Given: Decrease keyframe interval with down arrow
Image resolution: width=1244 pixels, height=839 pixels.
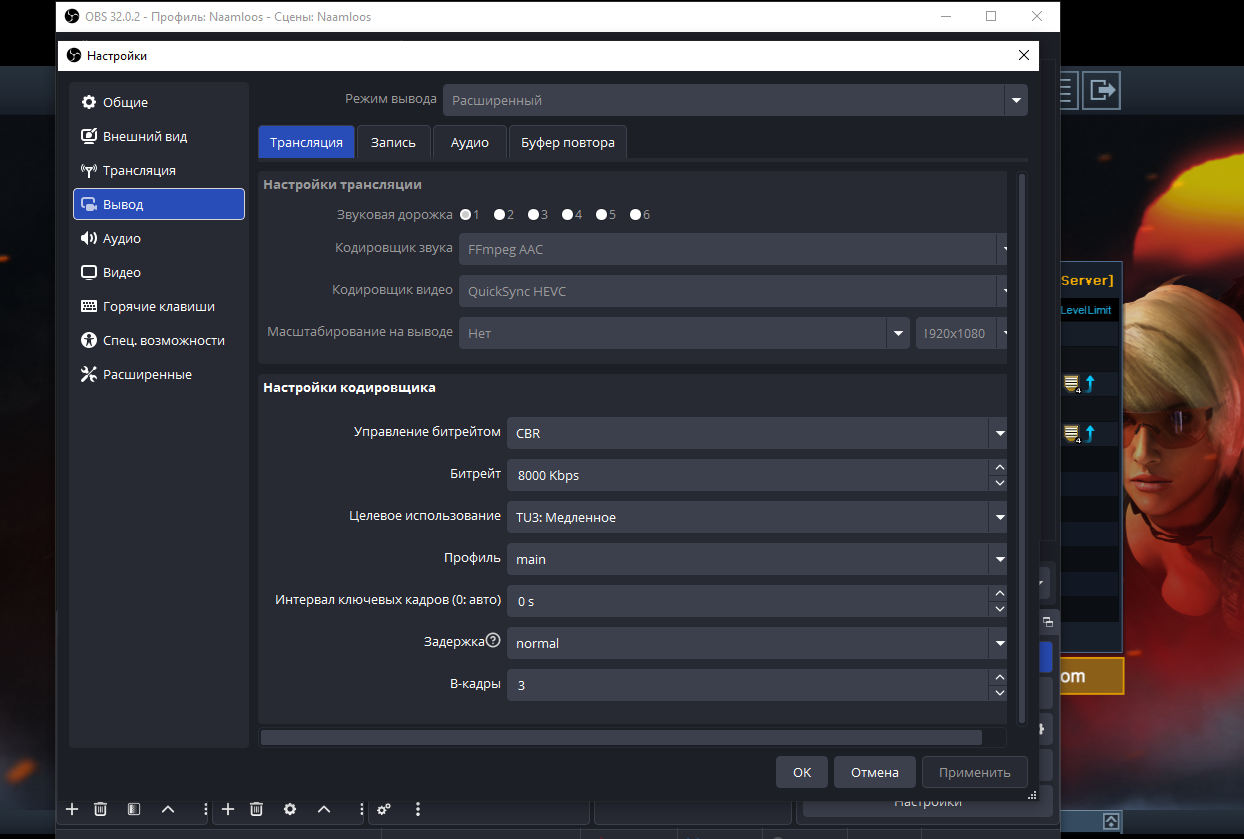Looking at the screenshot, I should click(x=998, y=609).
